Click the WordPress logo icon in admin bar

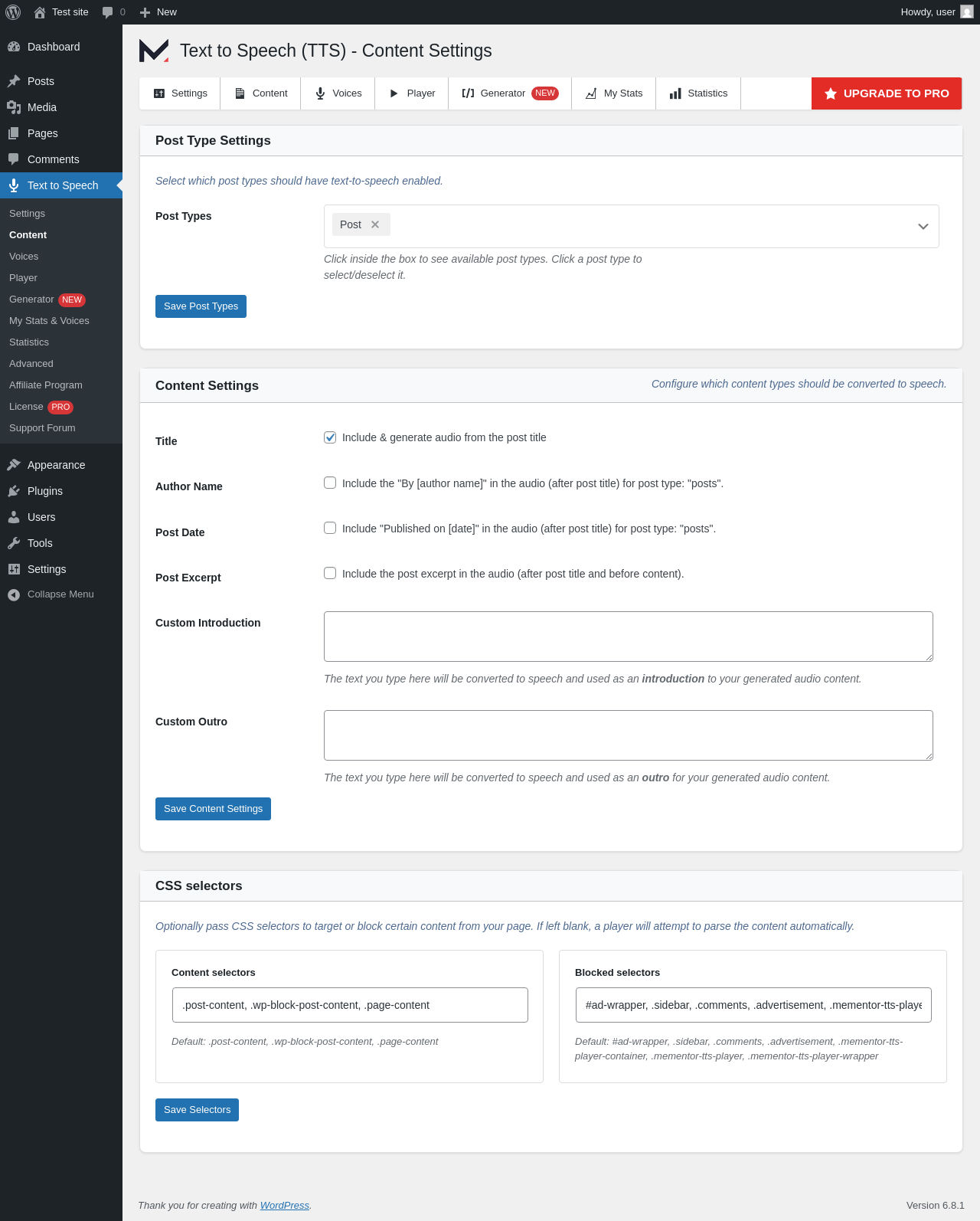[13, 12]
